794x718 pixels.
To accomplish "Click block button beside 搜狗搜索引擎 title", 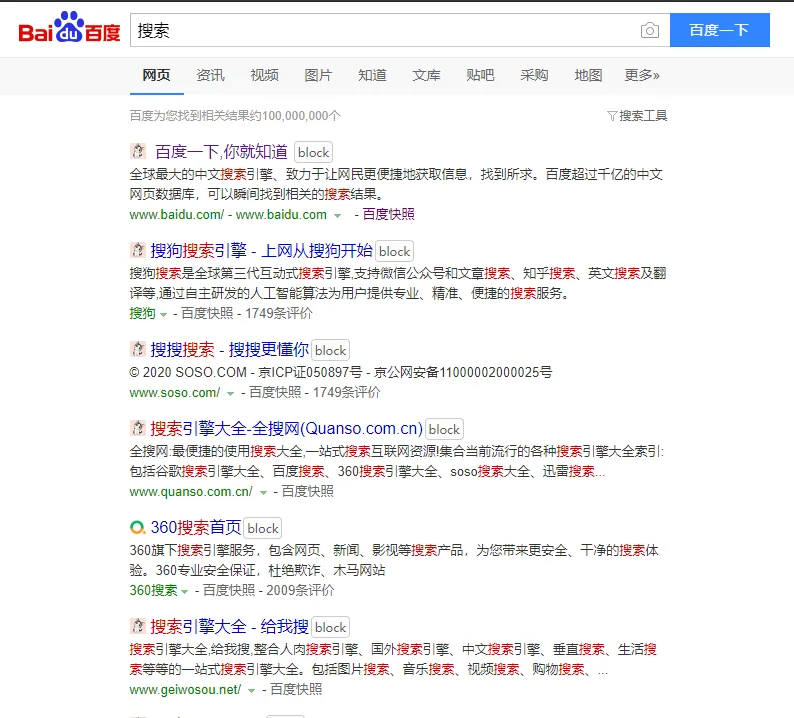I will [x=394, y=251].
